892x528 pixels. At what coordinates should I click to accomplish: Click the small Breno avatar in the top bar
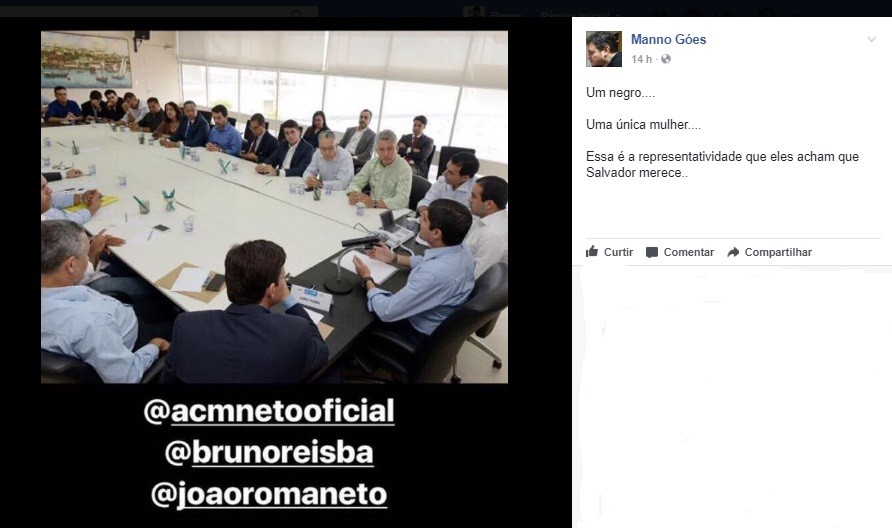pyautogui.click(x=474, y=12)
